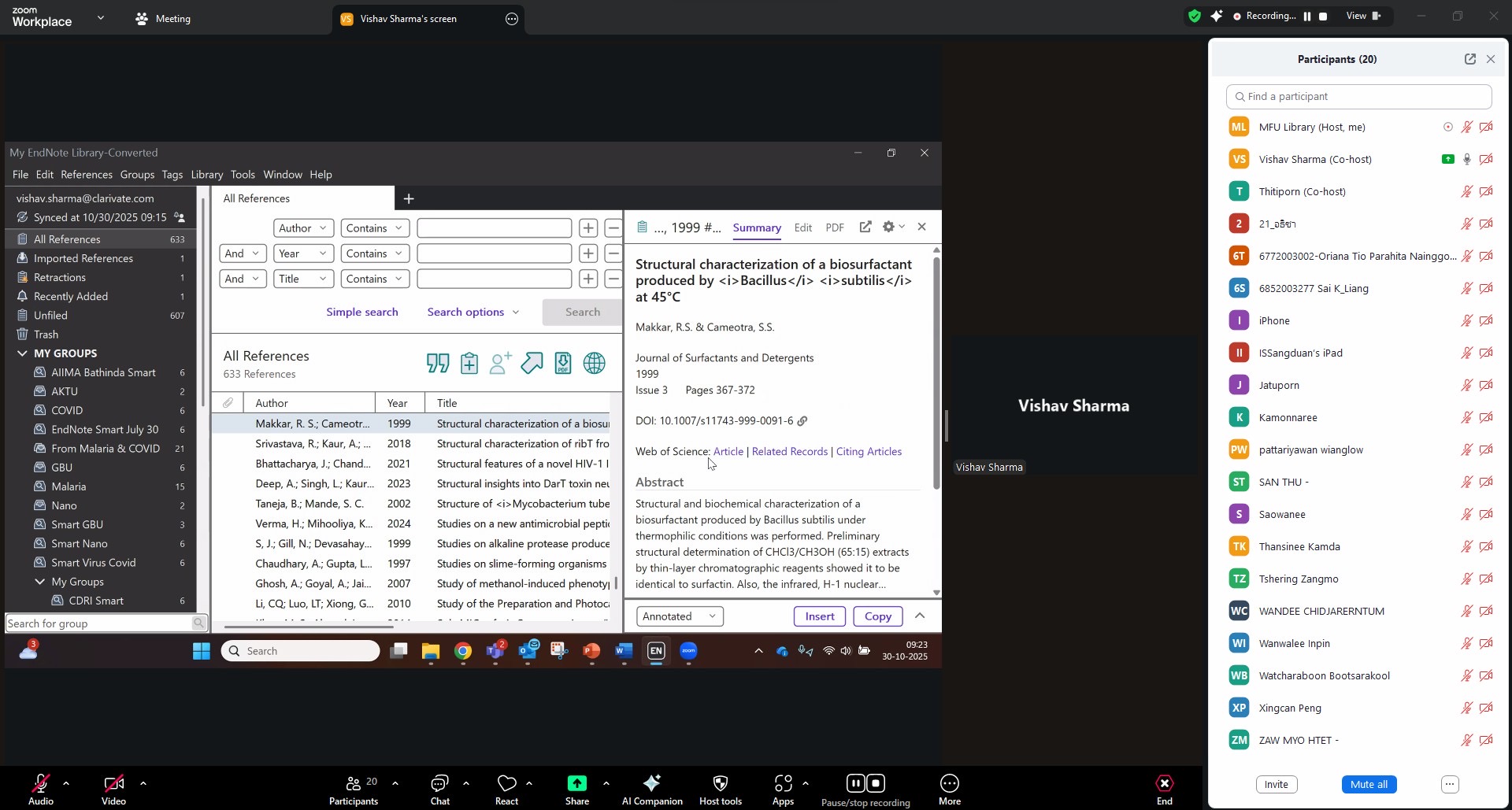This screenshot has height=810, width=1512.
Task: Click the new reference clipboard icon
Action: [x=469, y=364]
